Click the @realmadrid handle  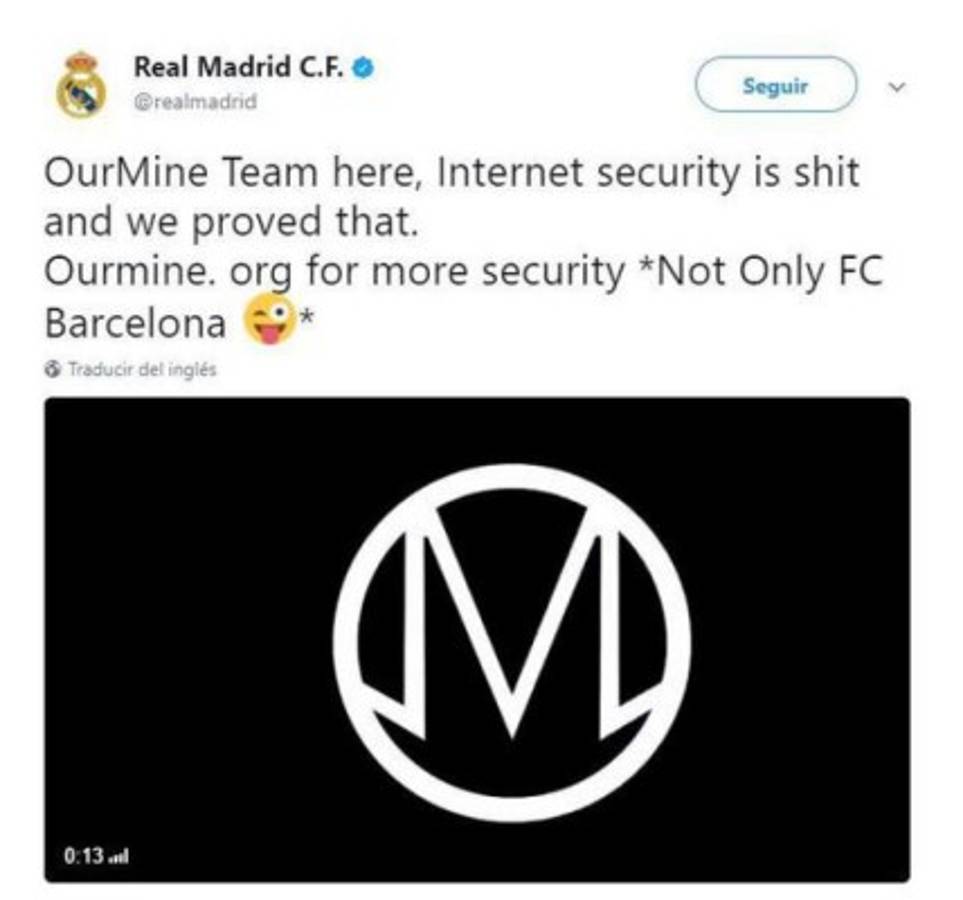pos(195,101)
